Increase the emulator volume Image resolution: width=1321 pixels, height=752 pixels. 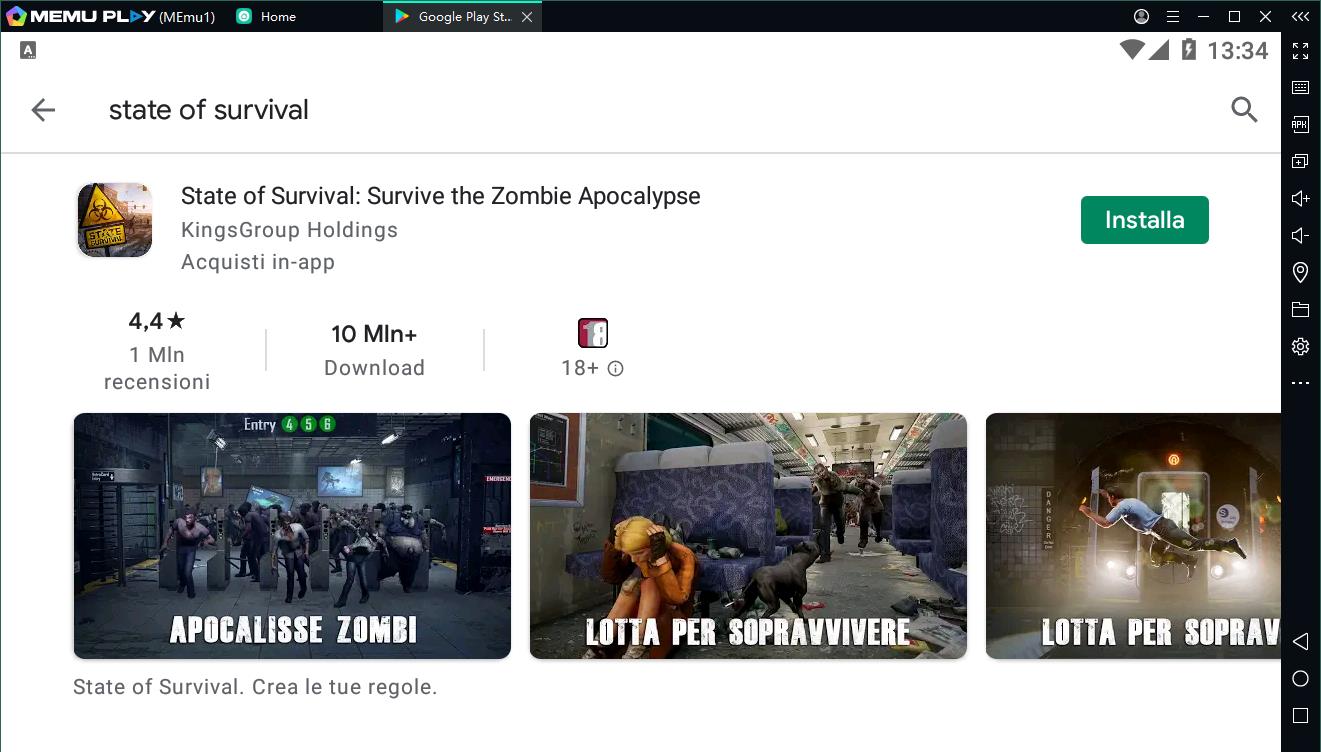(1300, 198)
